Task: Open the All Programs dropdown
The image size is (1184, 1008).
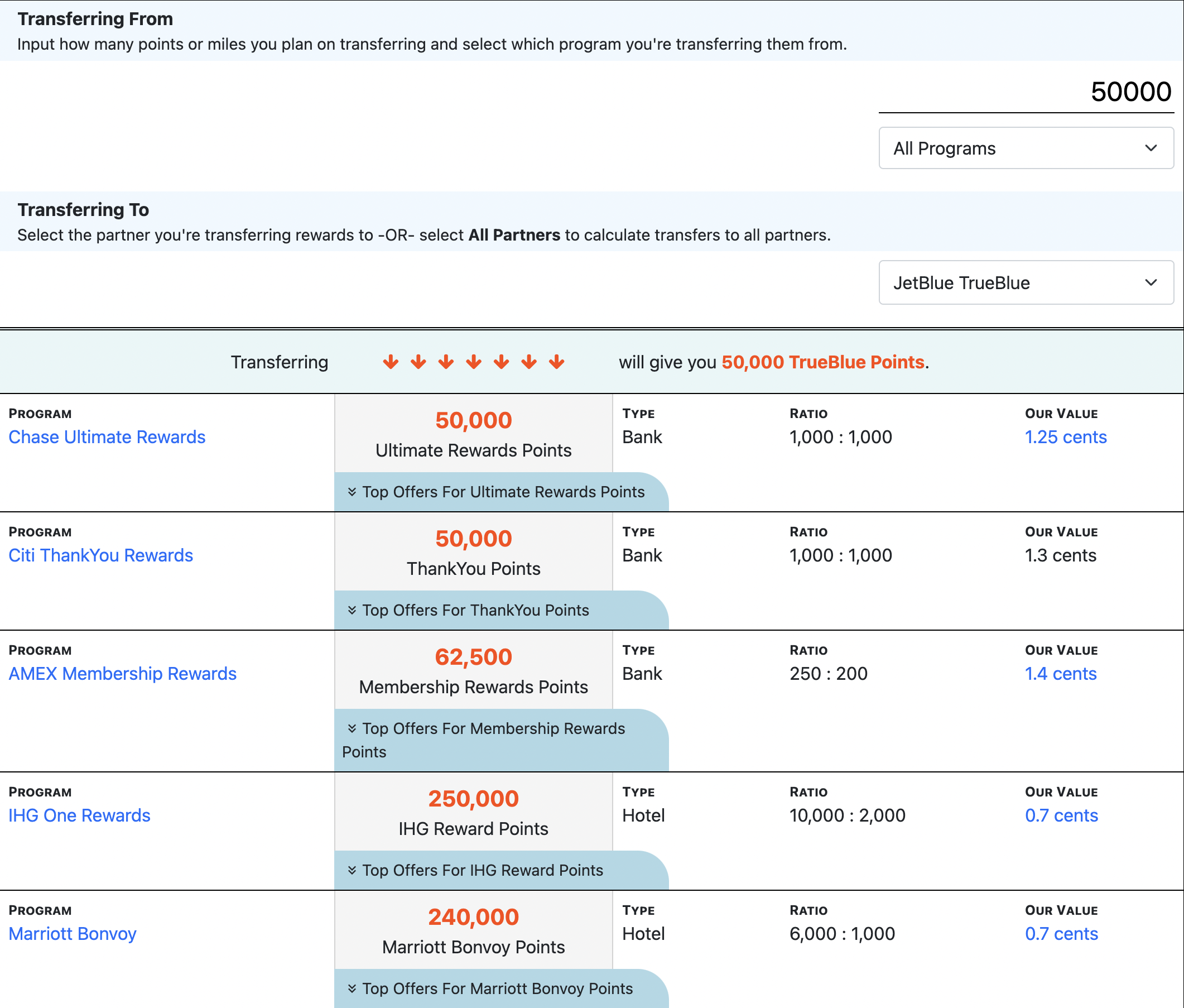Action: coord(1026,148)
